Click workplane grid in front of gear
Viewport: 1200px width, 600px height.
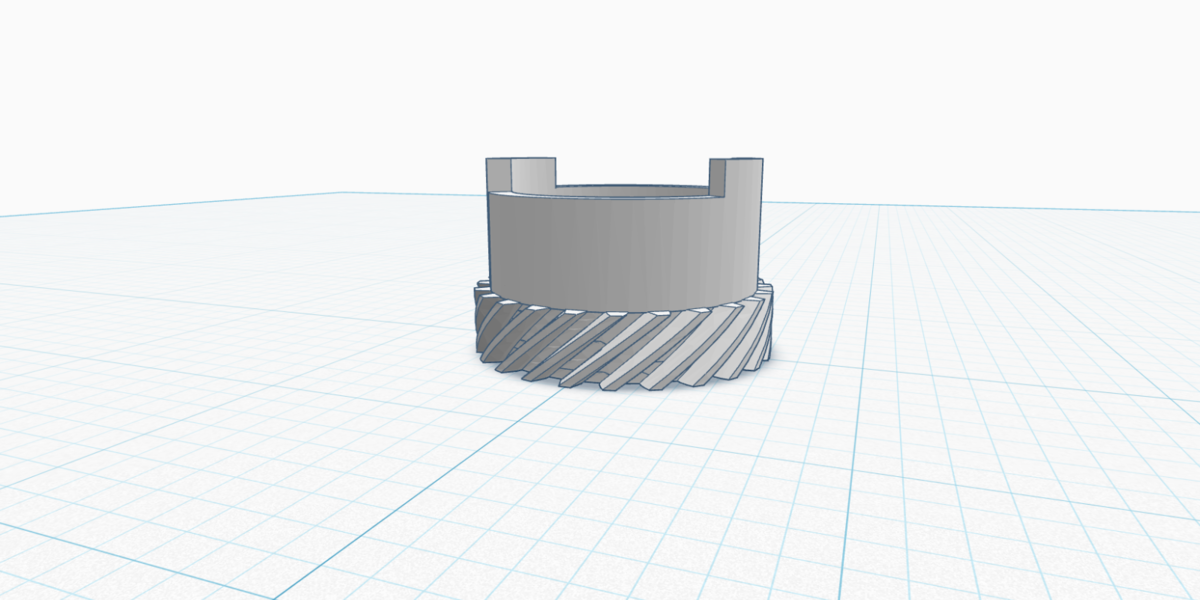620,480
